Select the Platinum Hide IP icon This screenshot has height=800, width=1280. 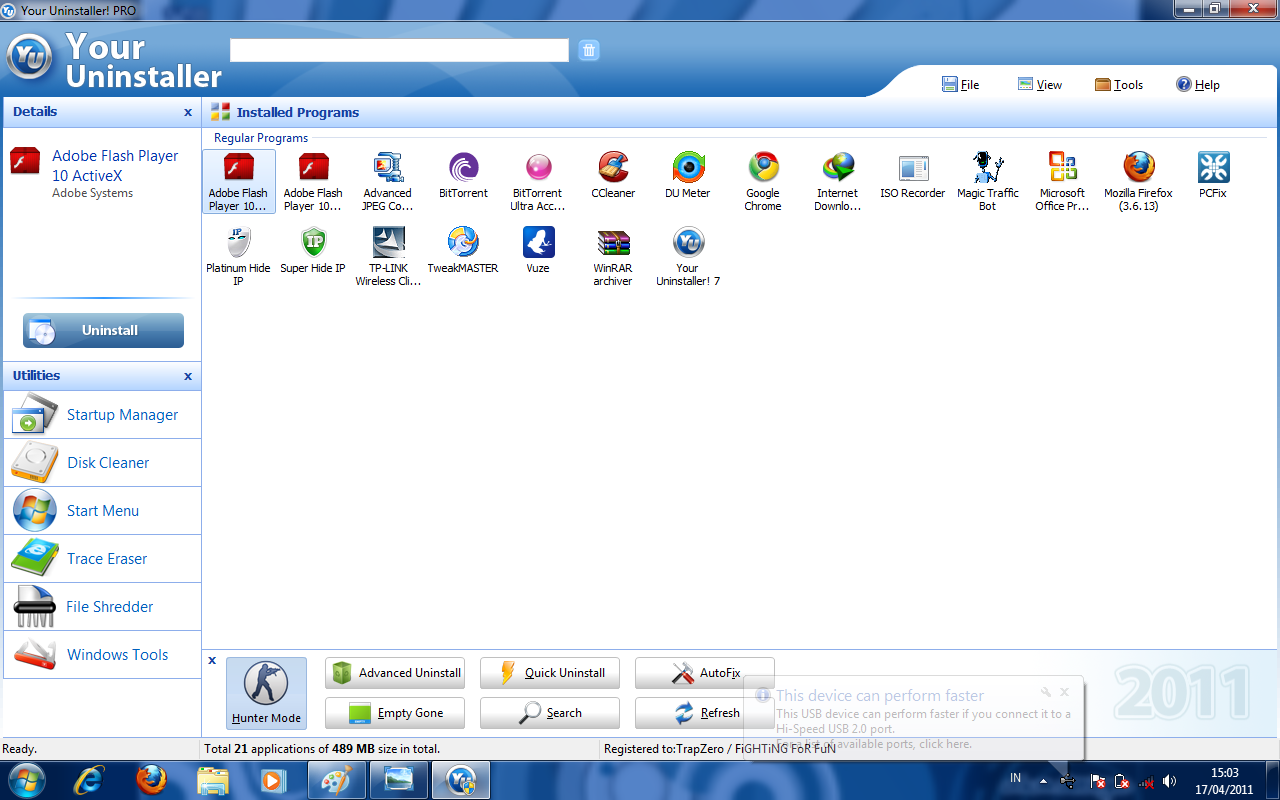(x=238, y=257)
